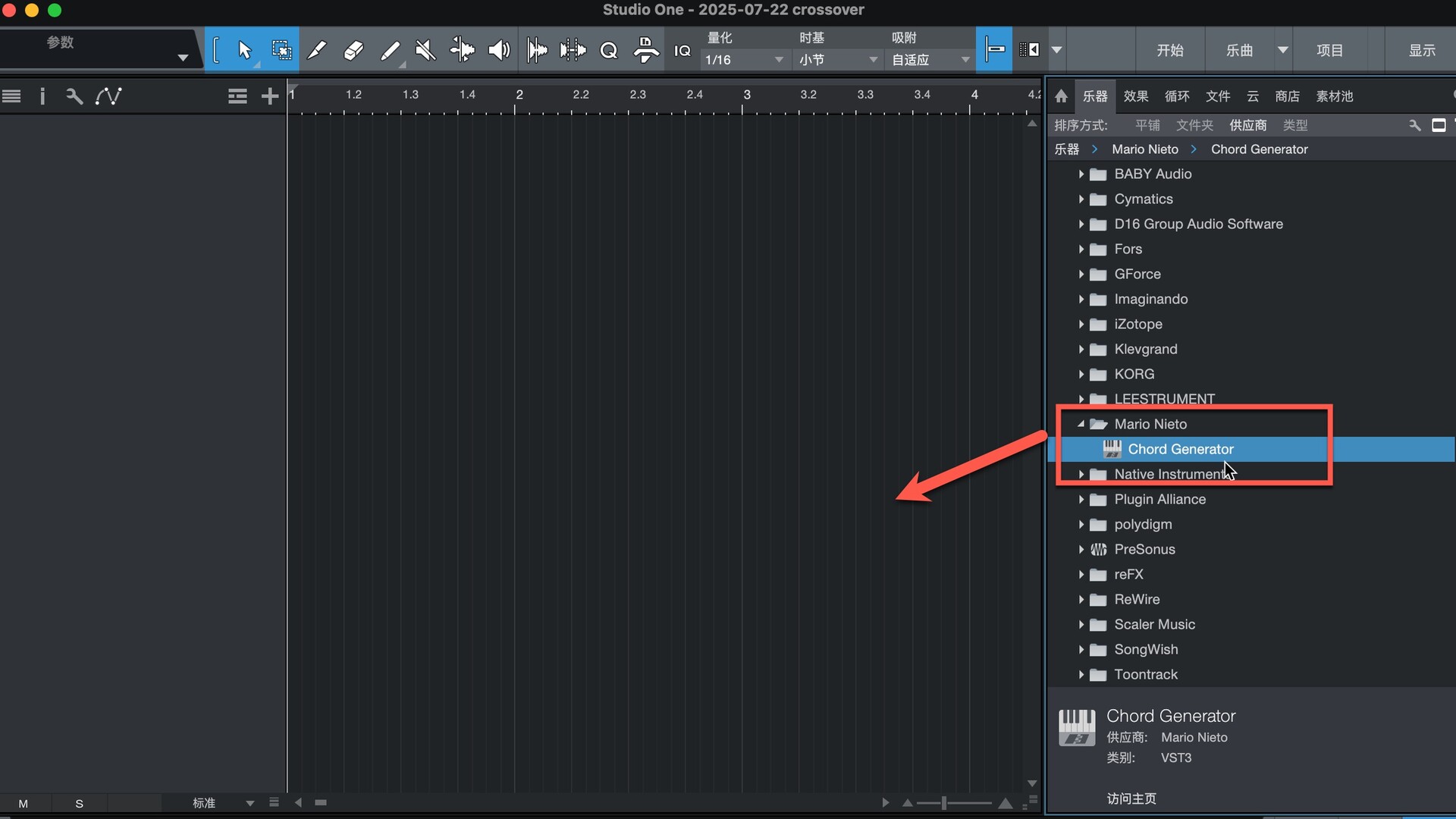Click the 显示 button

pos(1422,50)
